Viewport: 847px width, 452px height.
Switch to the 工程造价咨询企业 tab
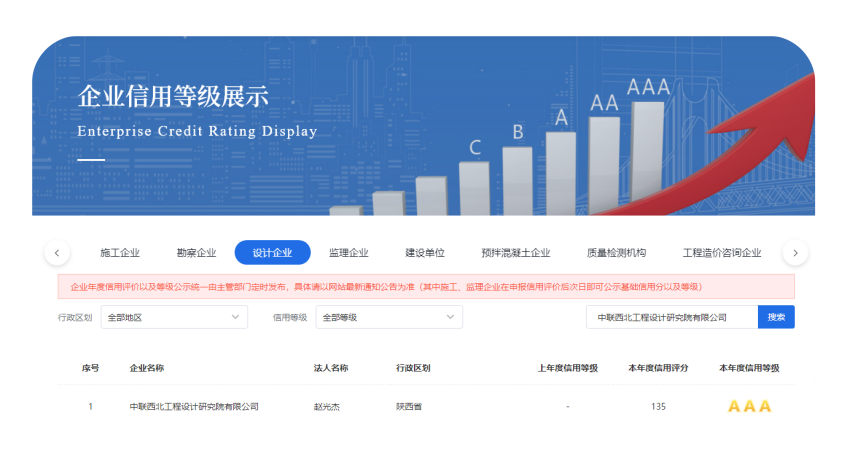[721, 253]
